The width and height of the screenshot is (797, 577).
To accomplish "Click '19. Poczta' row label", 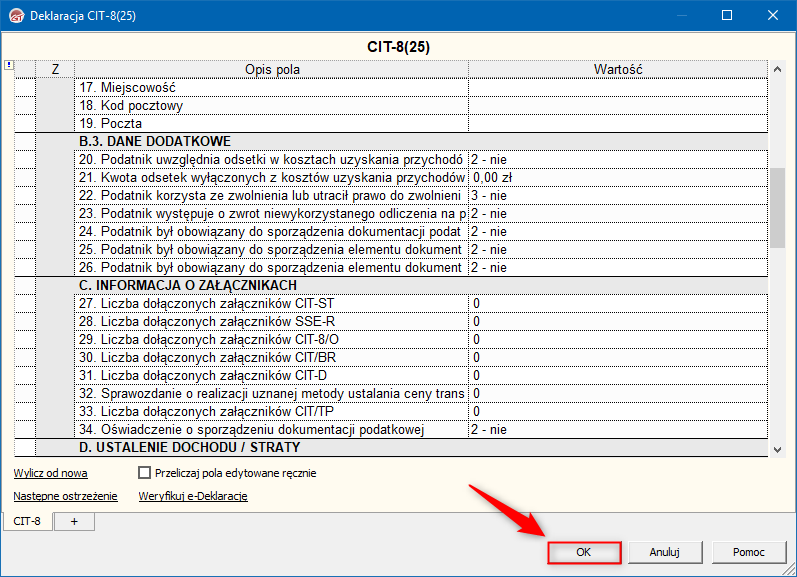I will [271, 124].
